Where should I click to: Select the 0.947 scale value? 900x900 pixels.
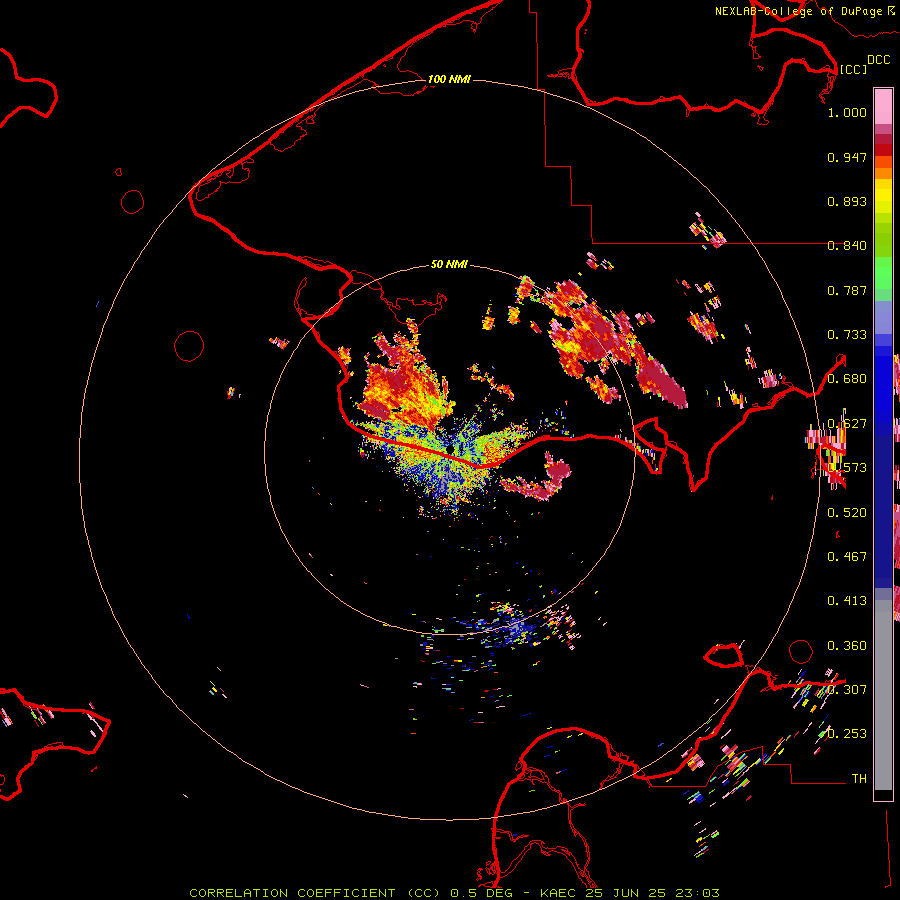(847, 157)
